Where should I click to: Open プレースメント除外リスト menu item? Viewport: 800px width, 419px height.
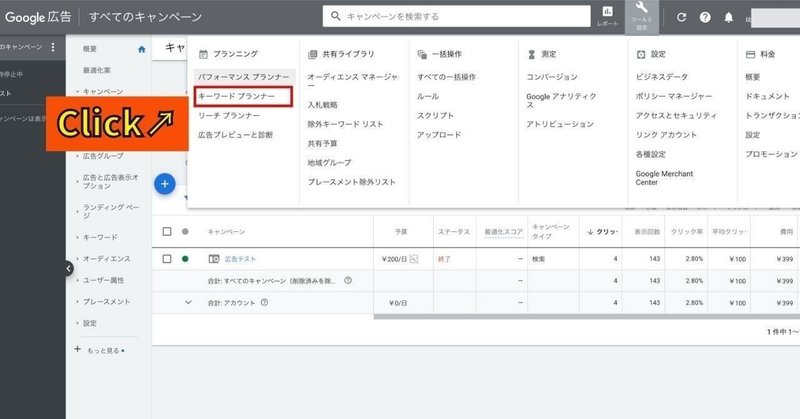(x=352, y=182)
